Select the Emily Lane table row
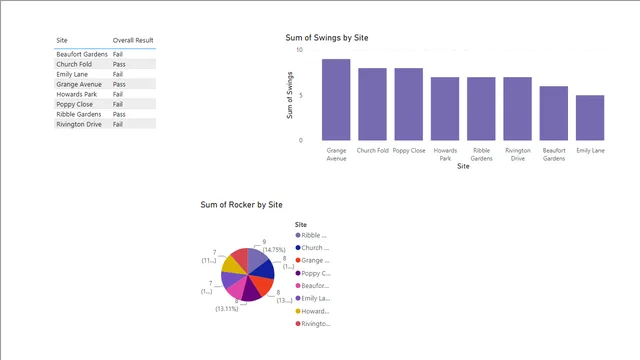The image size is (640, 360). coord(105,74)
